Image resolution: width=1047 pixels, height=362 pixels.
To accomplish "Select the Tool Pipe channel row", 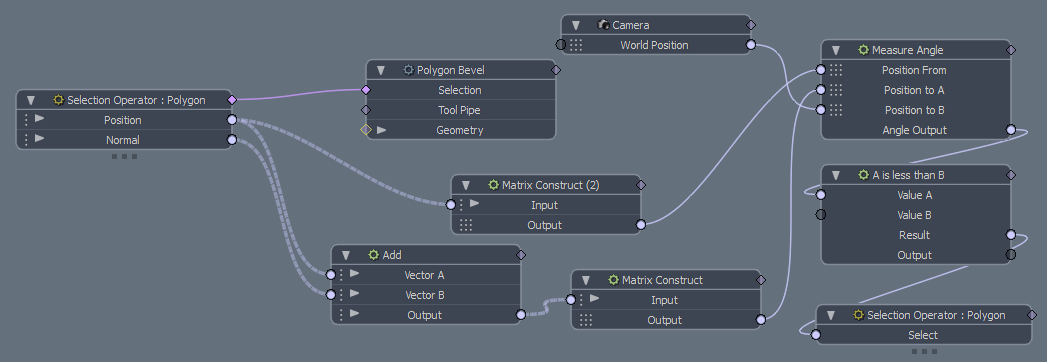I will 461,110.
